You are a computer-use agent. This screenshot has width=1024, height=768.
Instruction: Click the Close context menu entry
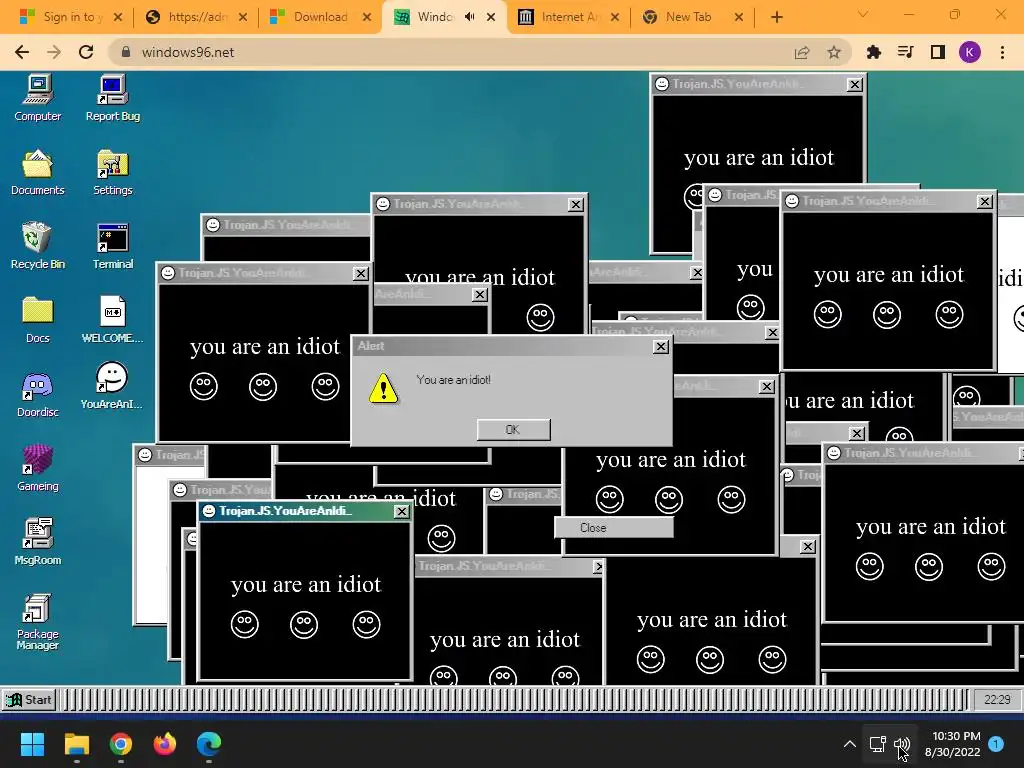(613, 528)
